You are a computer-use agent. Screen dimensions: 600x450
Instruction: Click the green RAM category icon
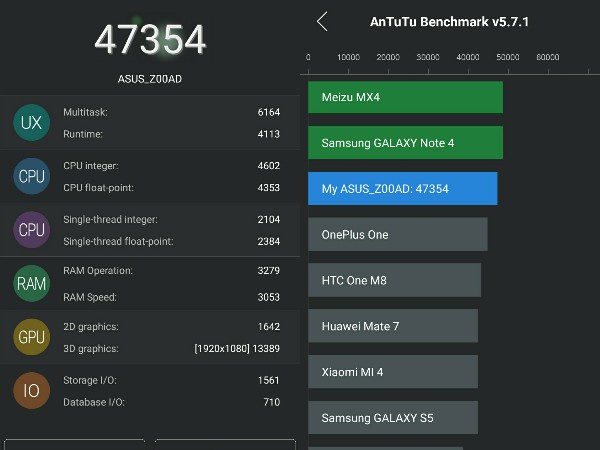(31, 284)
